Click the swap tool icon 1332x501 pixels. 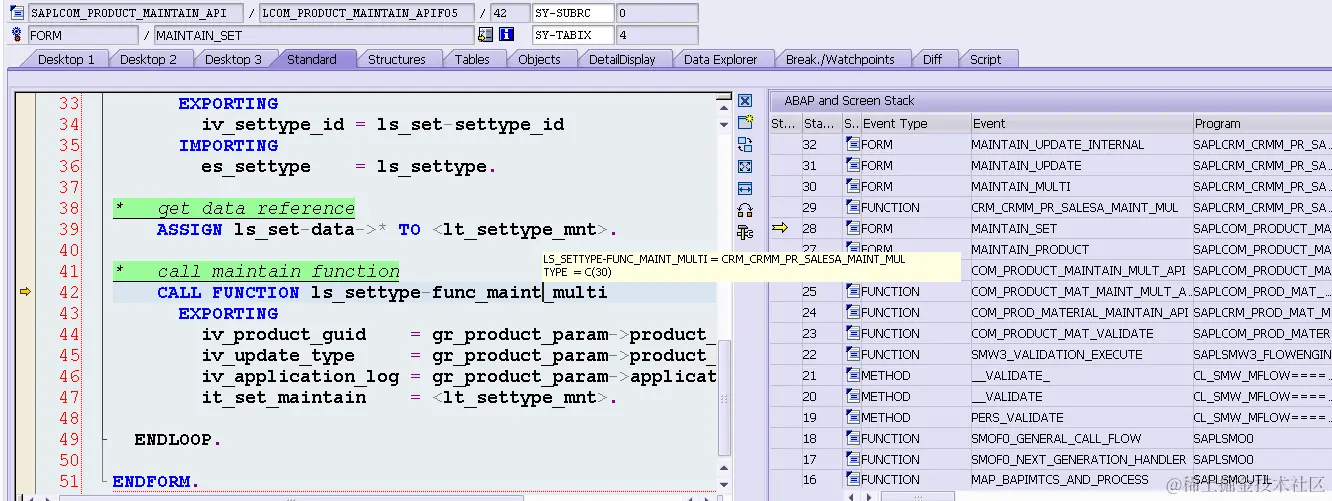click(744, 144)
